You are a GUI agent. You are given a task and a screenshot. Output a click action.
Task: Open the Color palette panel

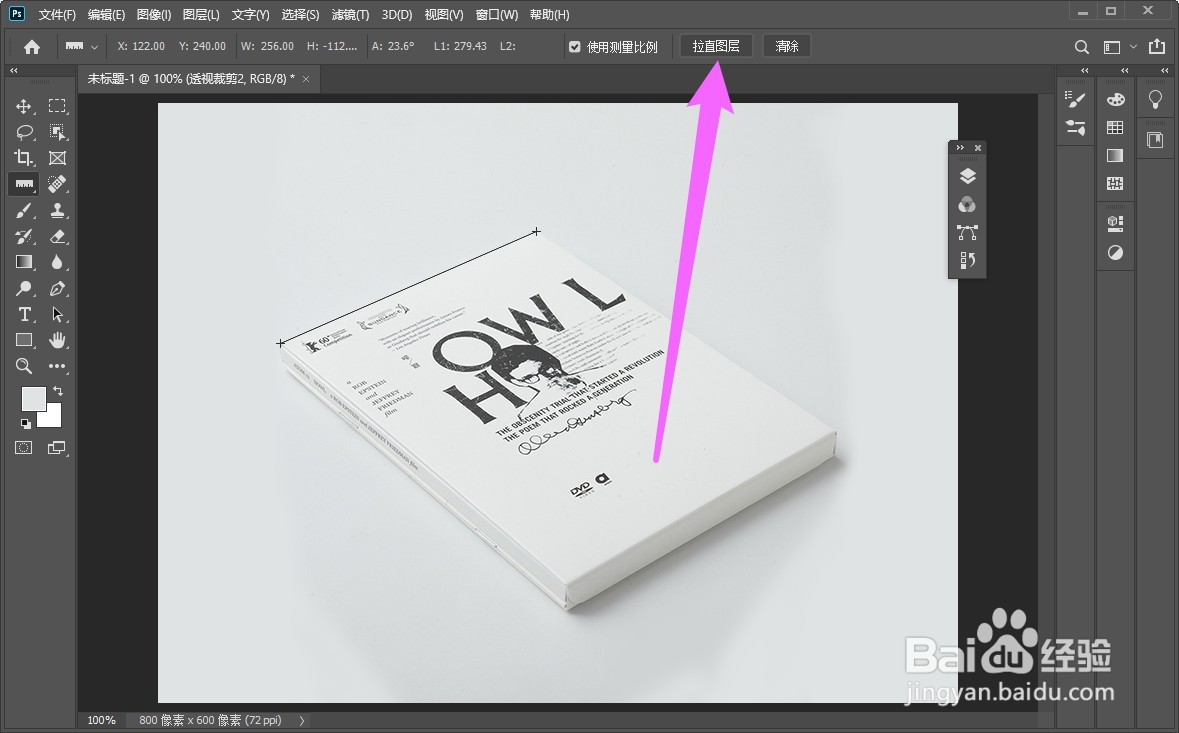point(1115,99)
